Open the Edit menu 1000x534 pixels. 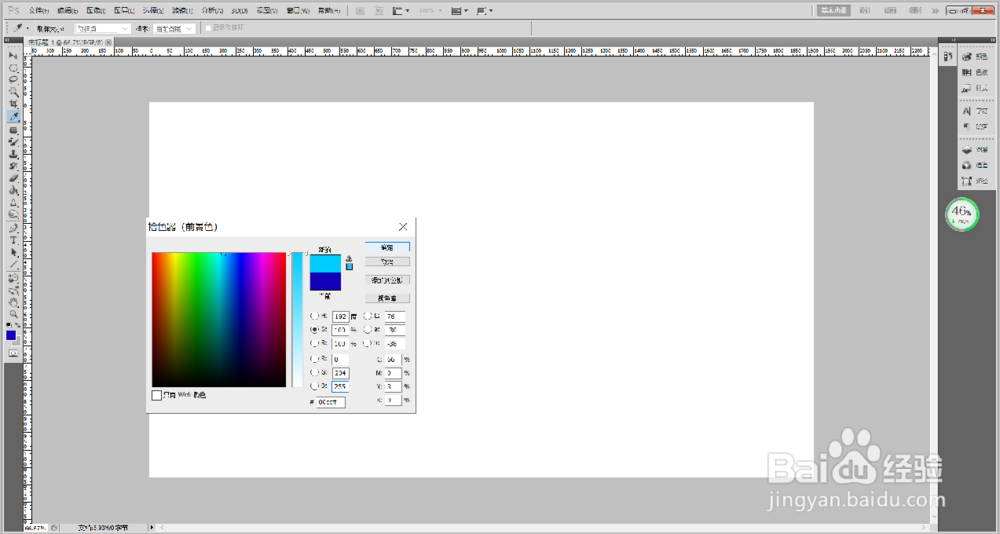click(67, 11)
